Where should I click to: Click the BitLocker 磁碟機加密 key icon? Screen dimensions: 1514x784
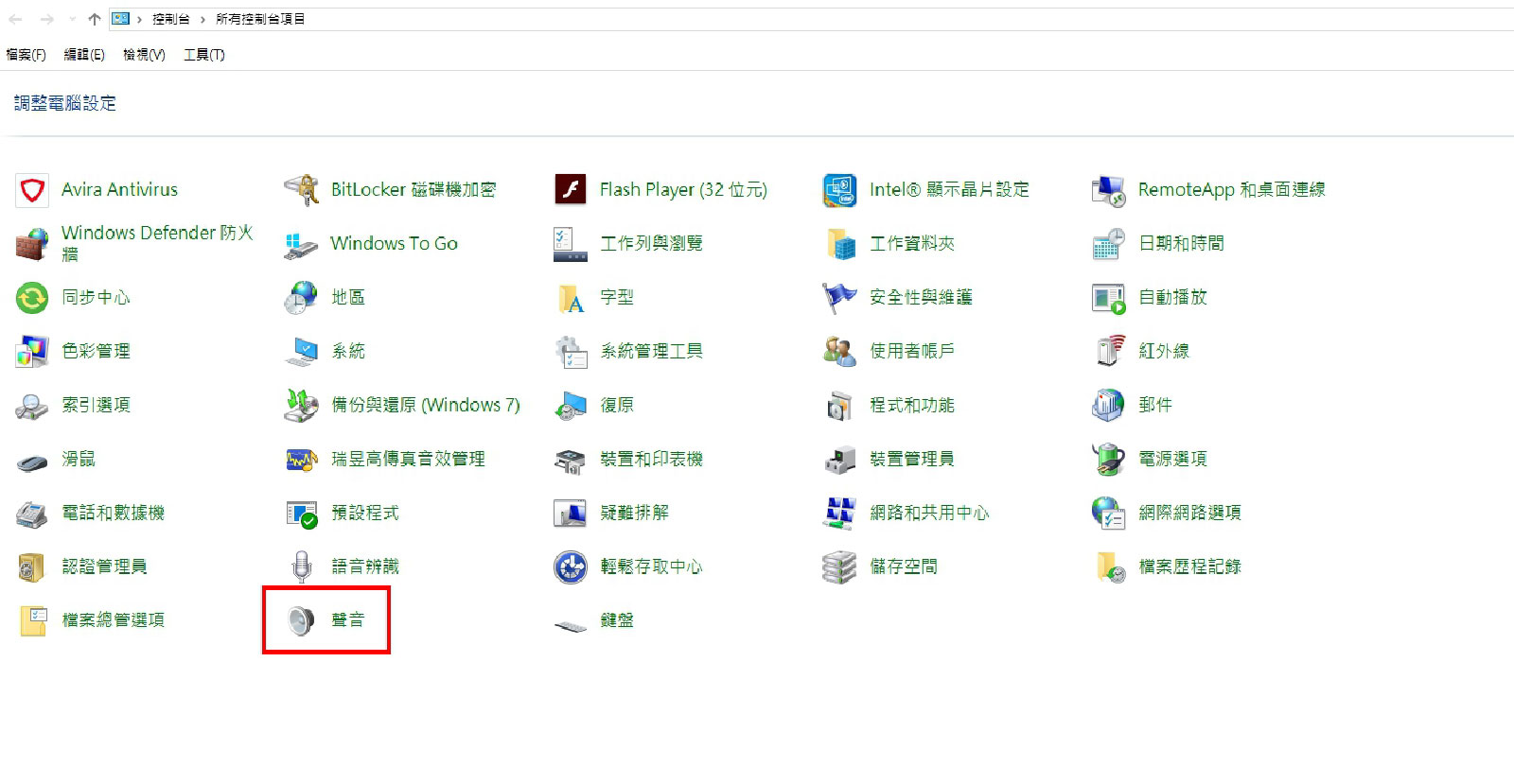[301, 190]
